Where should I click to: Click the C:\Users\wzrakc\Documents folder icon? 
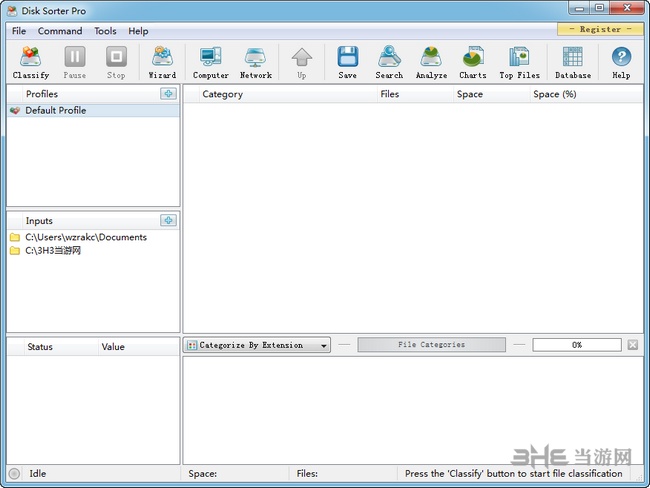[15, 237]
